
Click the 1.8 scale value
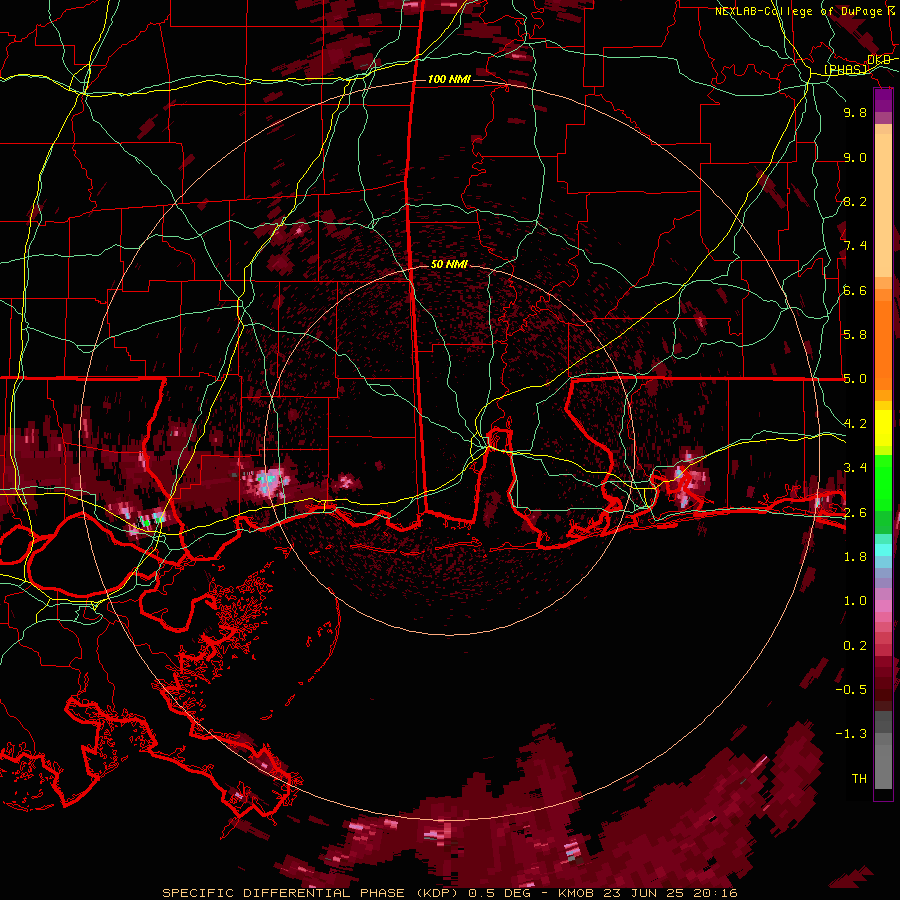[855, 557]
